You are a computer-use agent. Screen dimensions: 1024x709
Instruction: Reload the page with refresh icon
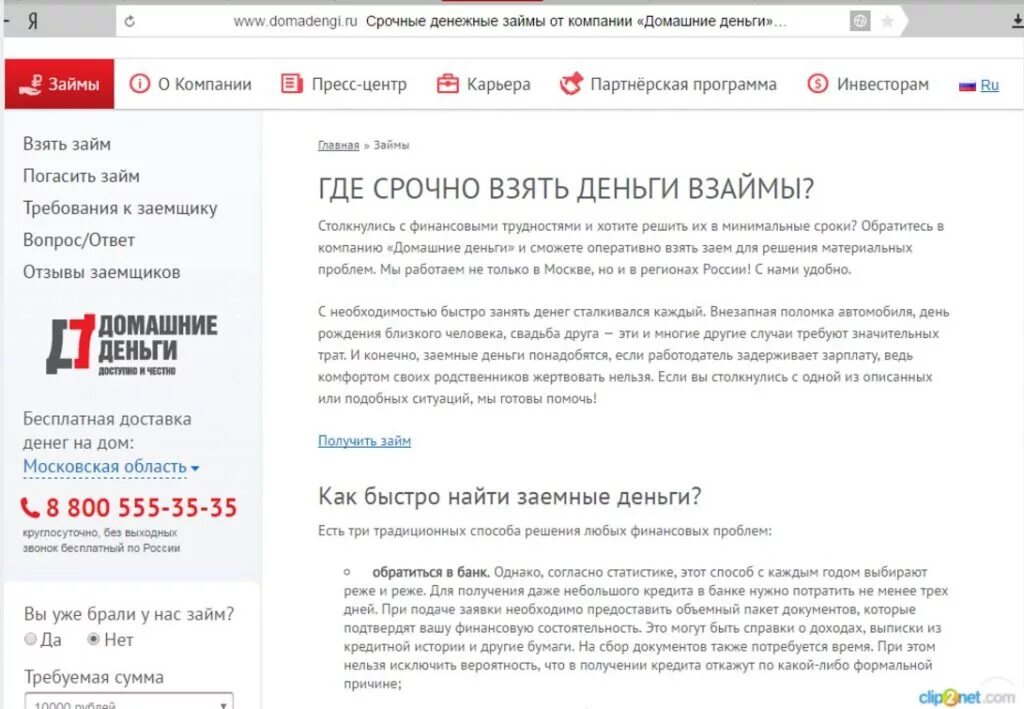coord(129,22)
